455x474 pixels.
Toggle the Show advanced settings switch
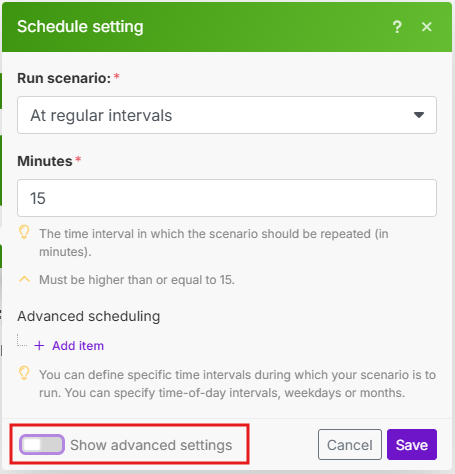42,445
